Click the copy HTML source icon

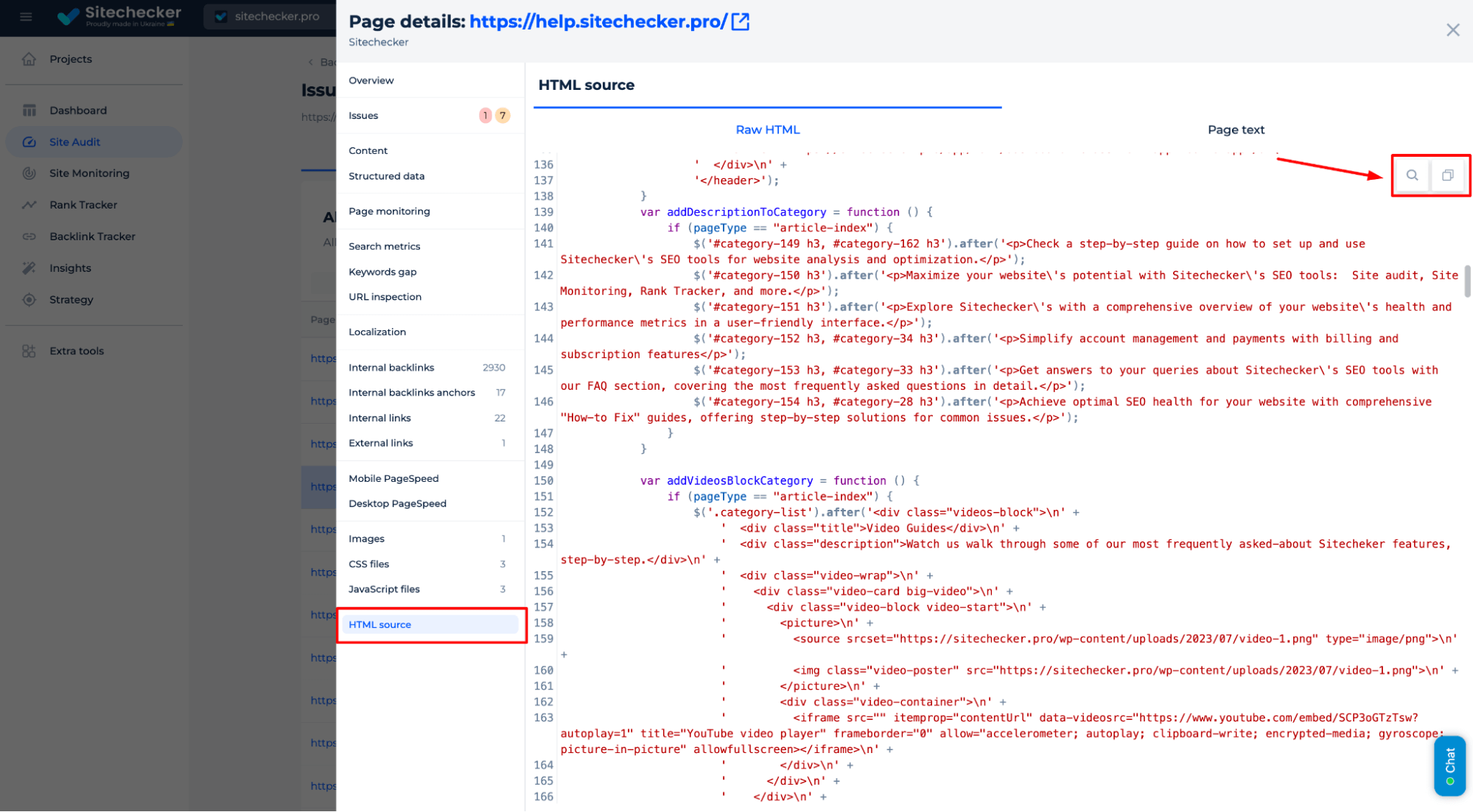[x=1447, y=175]
